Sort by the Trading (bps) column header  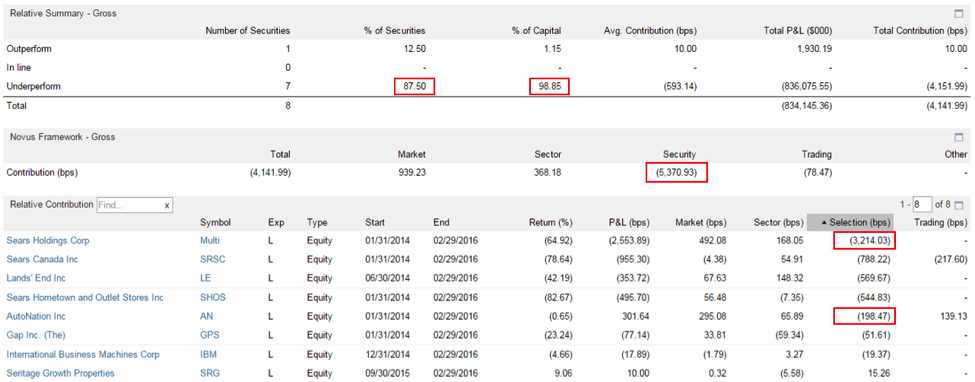click(x=940, y=222)
